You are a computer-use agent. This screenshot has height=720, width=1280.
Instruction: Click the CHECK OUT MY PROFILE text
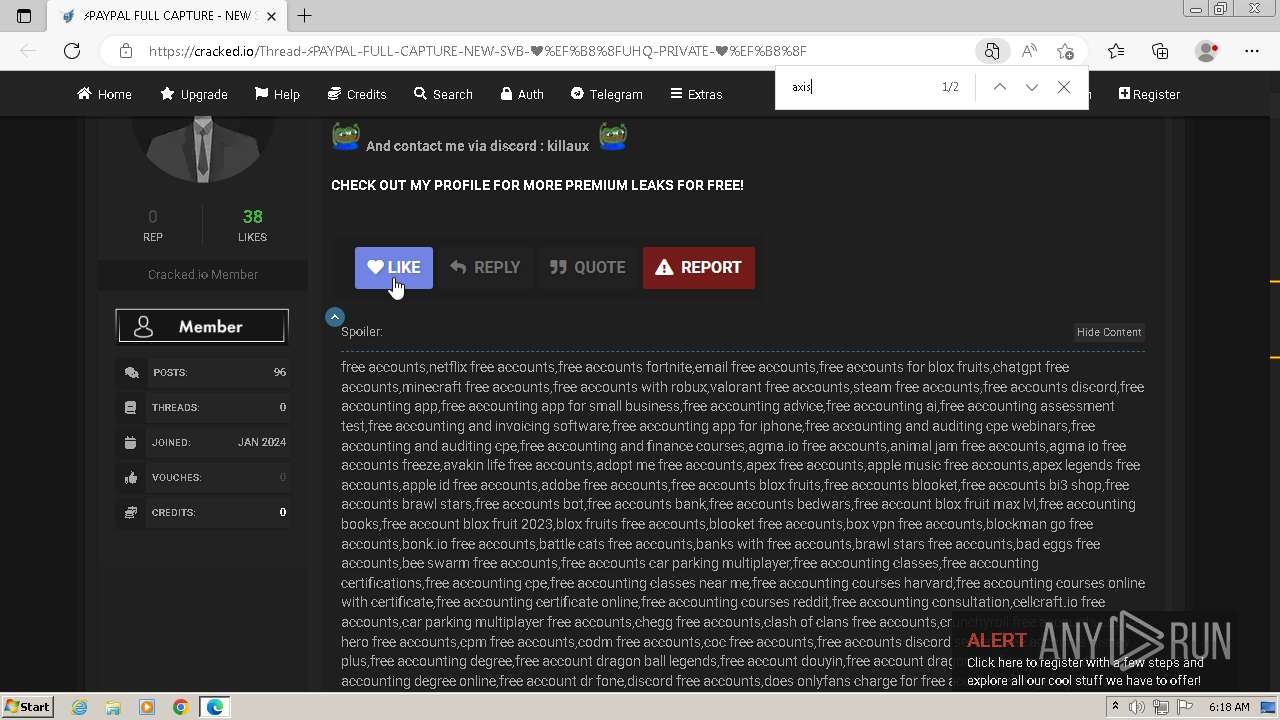(x=537, y=185)
